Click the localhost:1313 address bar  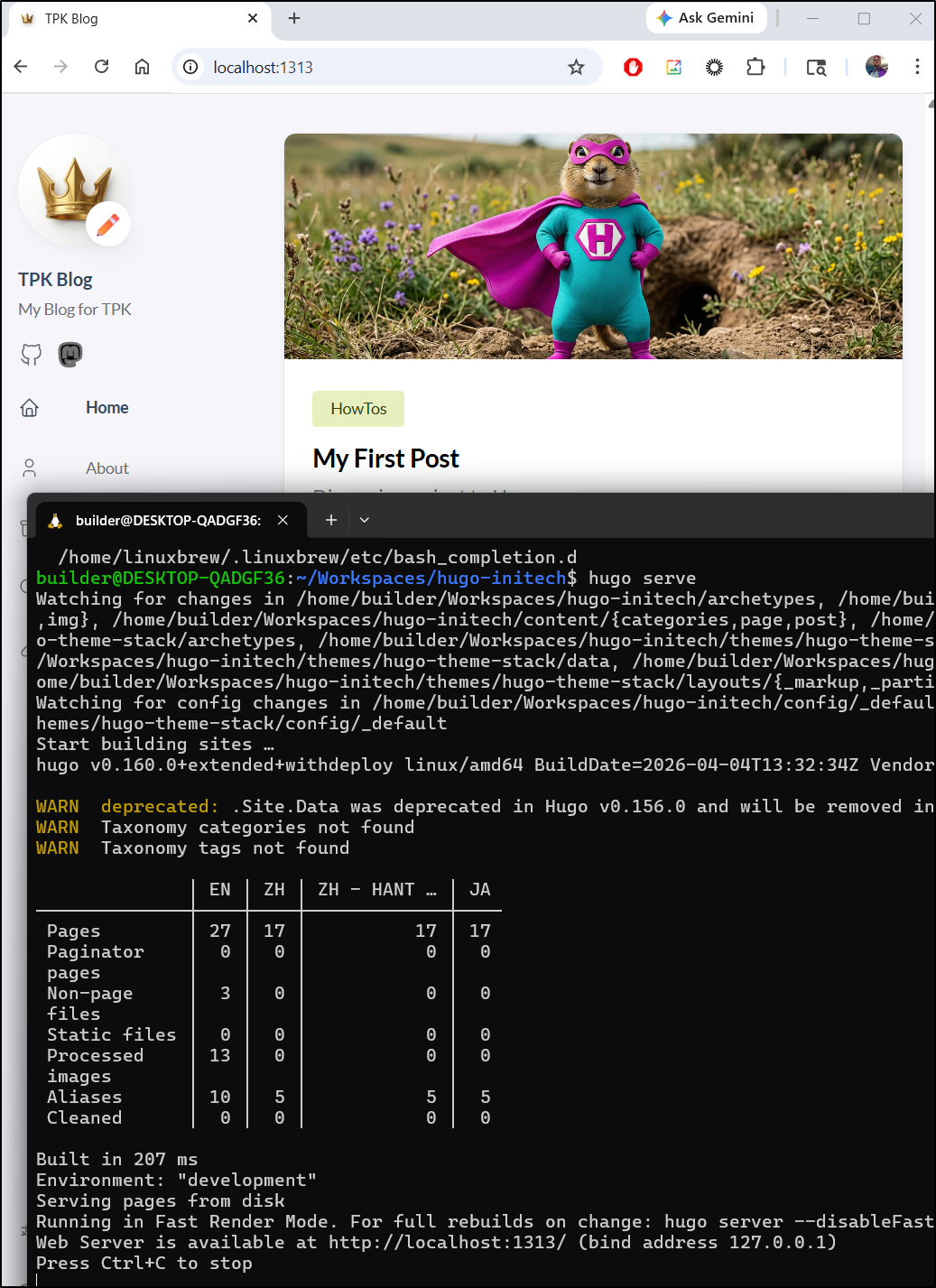click(x=379, y=68)
